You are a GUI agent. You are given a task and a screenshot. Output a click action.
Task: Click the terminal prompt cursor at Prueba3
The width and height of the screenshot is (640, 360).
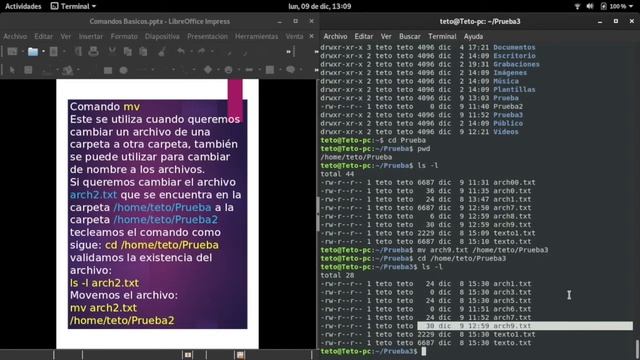424,351
